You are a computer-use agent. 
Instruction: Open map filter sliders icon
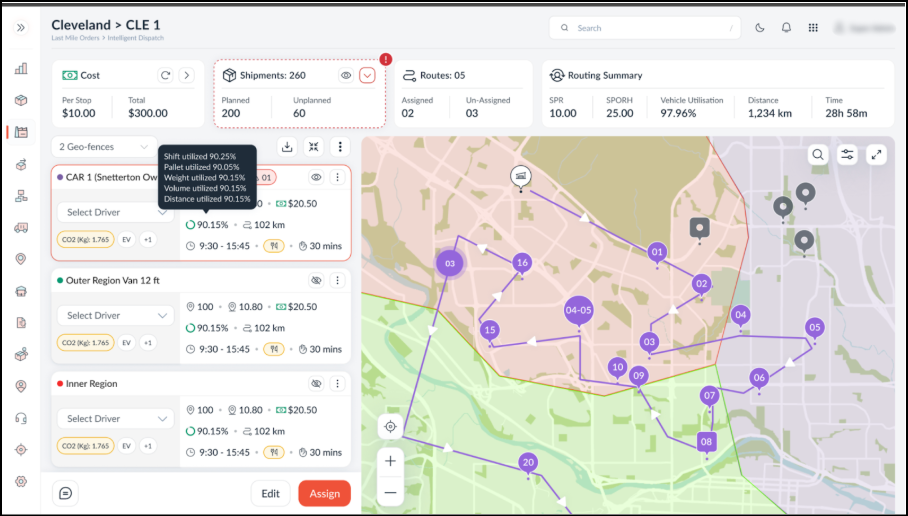click(847, 154)
